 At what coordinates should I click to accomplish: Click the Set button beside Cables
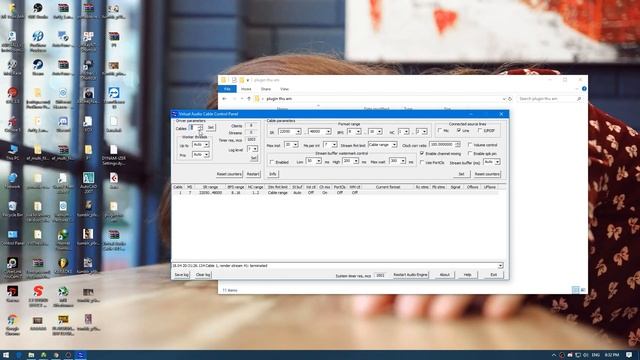(211, 128)
